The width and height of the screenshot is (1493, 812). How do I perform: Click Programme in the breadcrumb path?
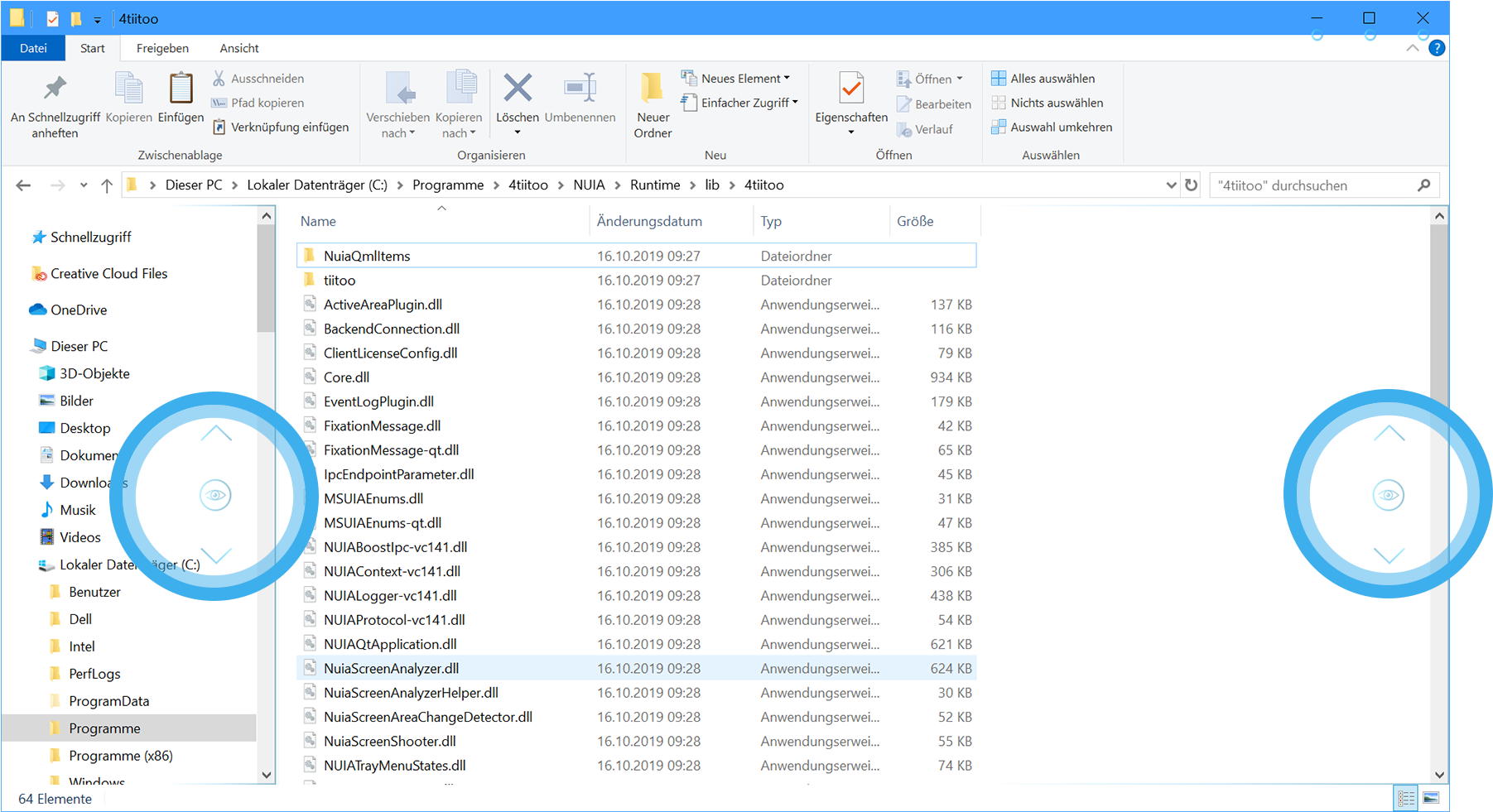coord(448,185)
